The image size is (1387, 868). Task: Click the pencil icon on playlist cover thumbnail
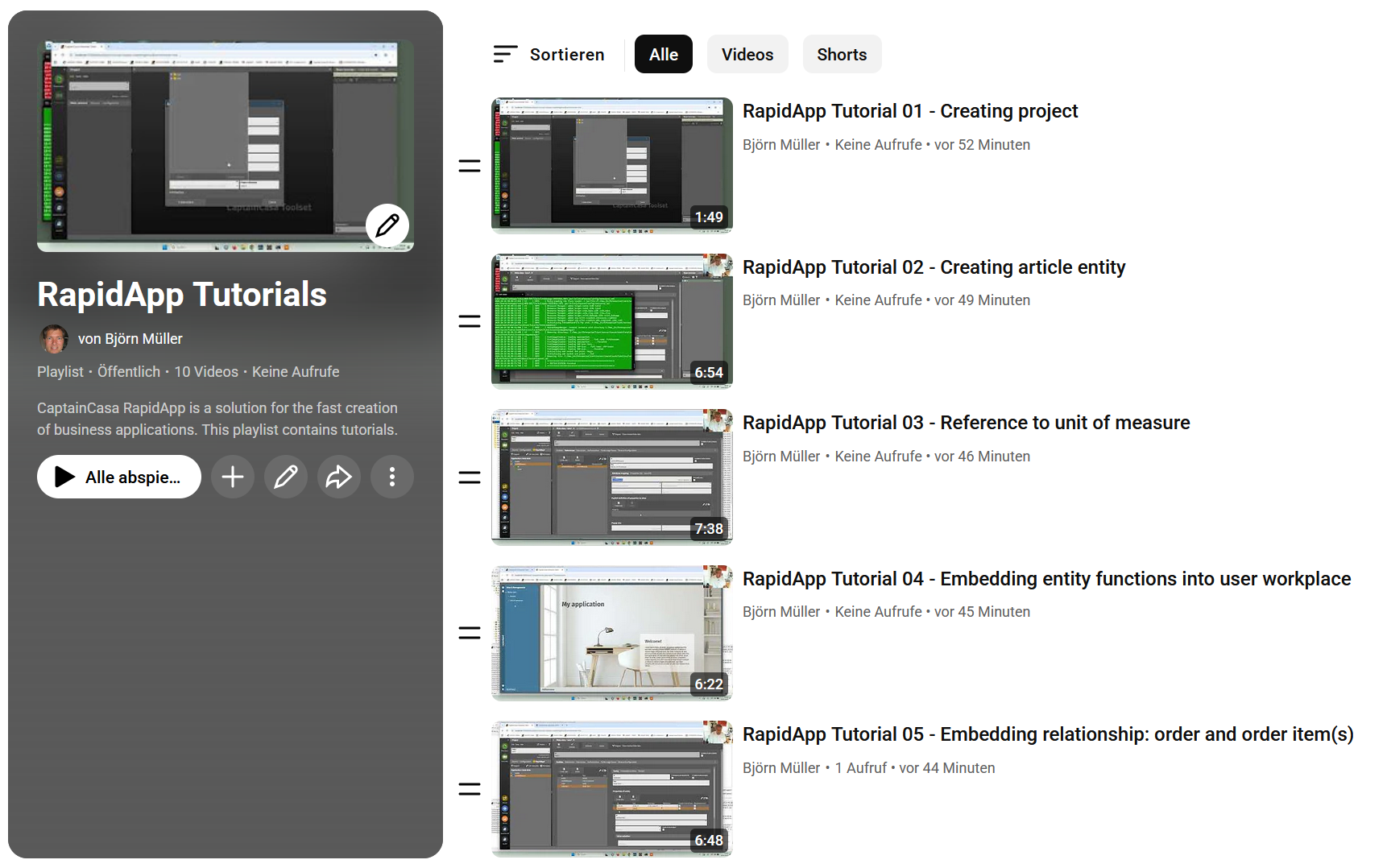(387, 225)
